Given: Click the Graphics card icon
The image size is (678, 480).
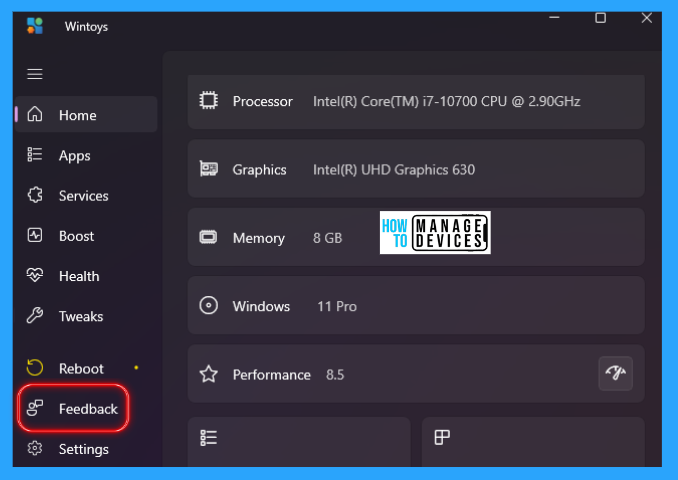Looking at the screenshot, I should pyautogui.click(x=208, y=169).
